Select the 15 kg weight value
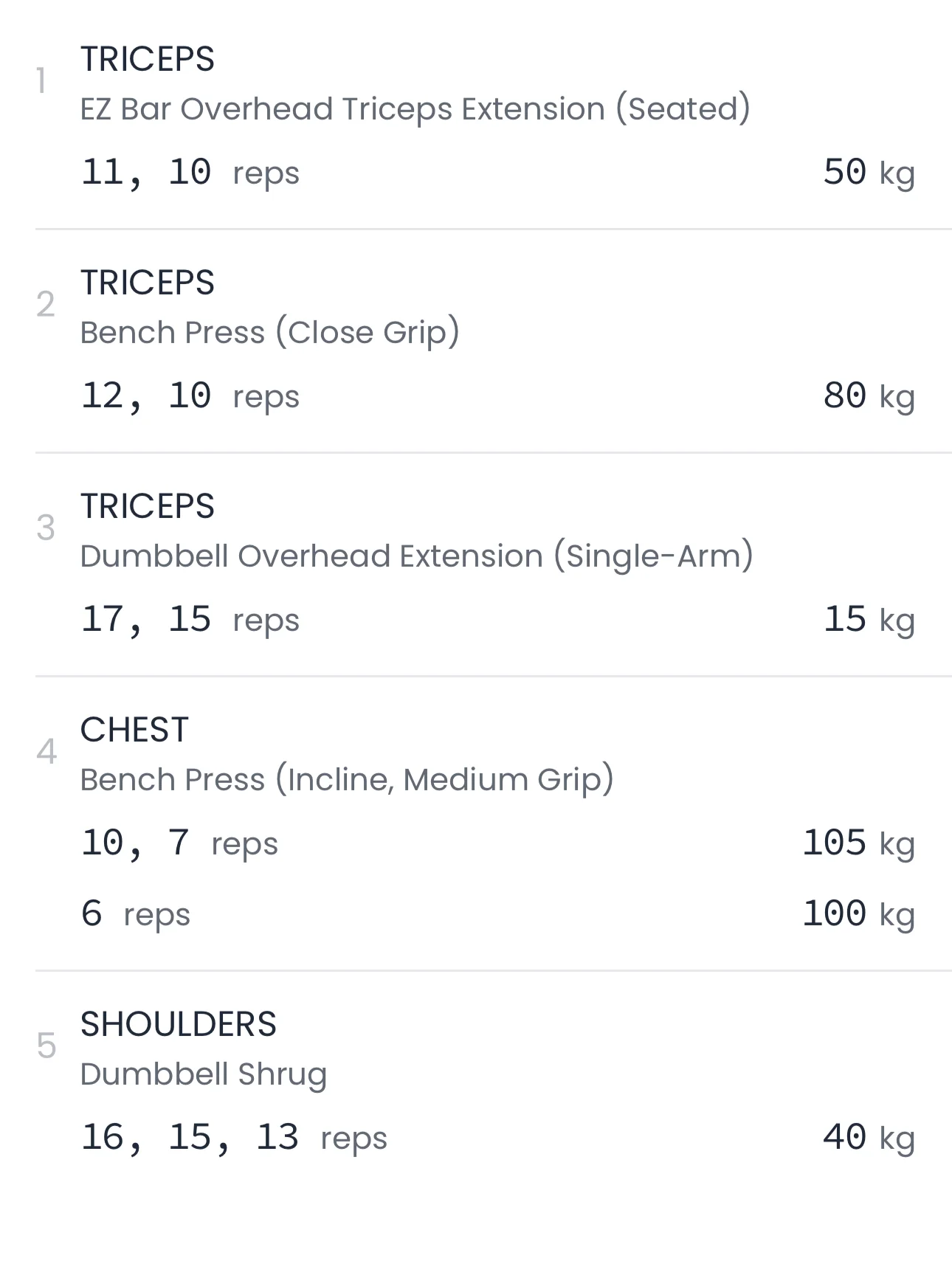 (x=869, y=620)
